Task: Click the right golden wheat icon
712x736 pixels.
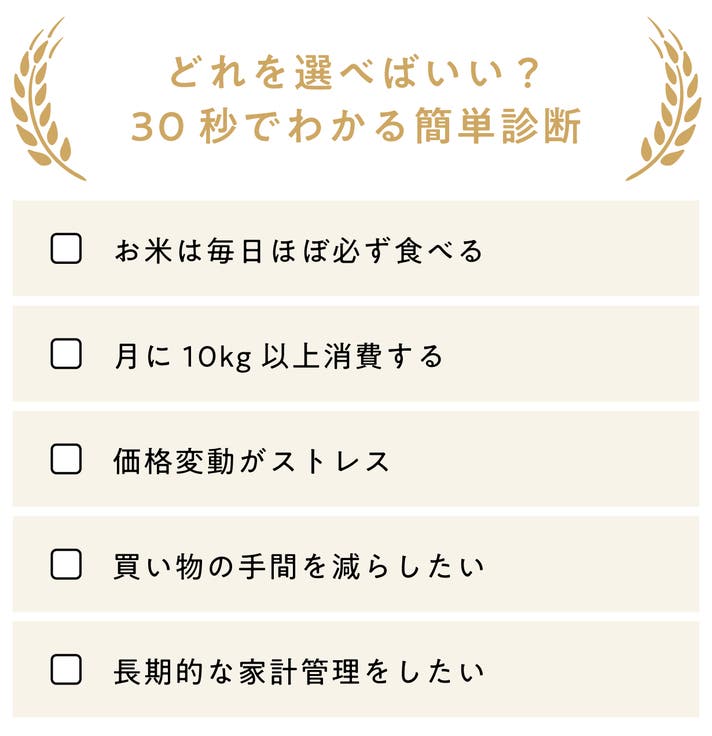Action: pyautogui.click(x=664, y=99)
